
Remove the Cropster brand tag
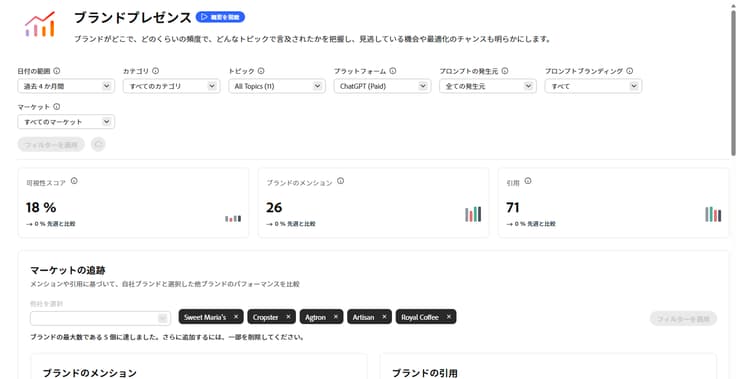tap(288, 317)
